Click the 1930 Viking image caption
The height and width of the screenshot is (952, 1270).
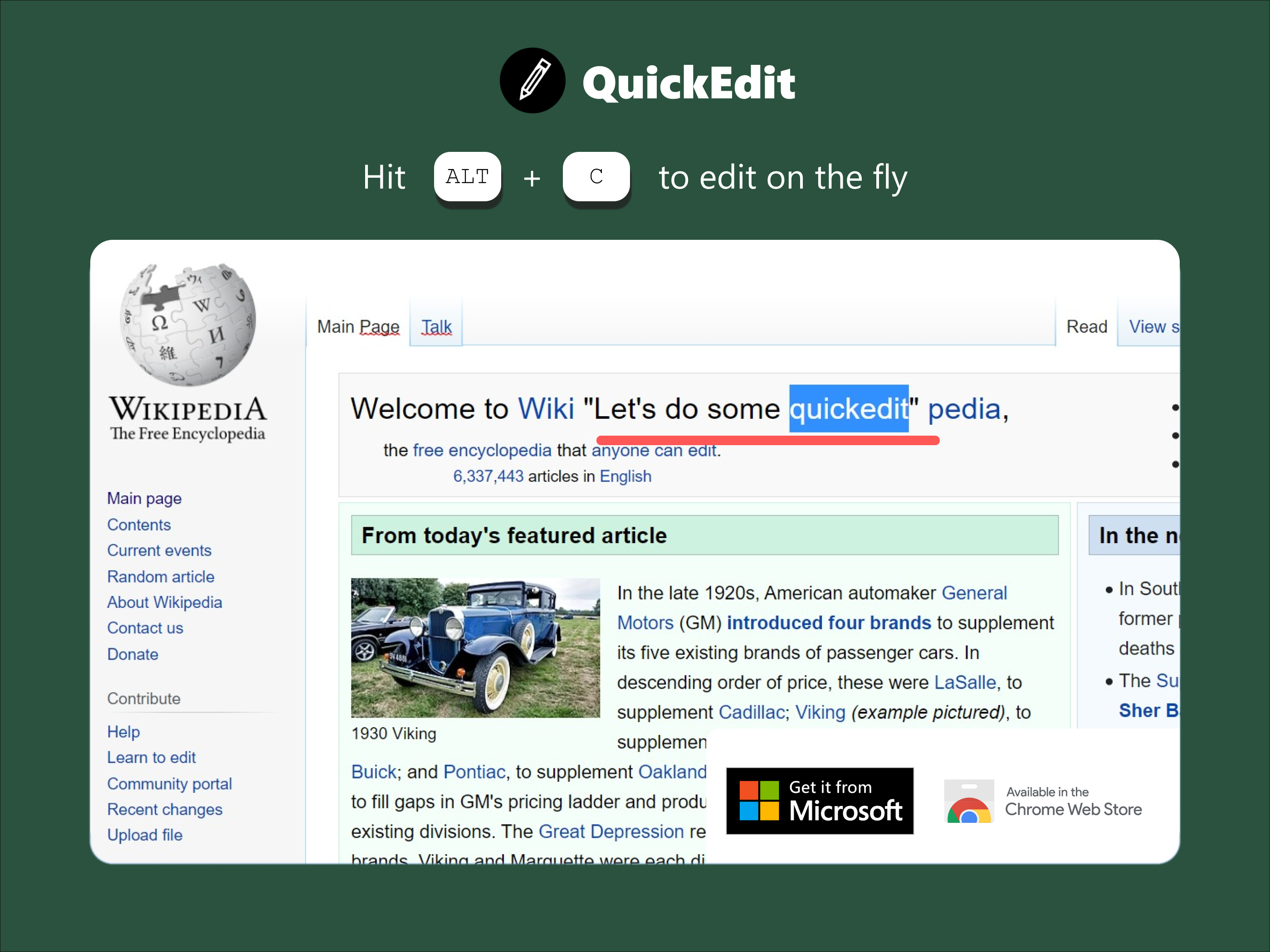(x=394, y=733)
